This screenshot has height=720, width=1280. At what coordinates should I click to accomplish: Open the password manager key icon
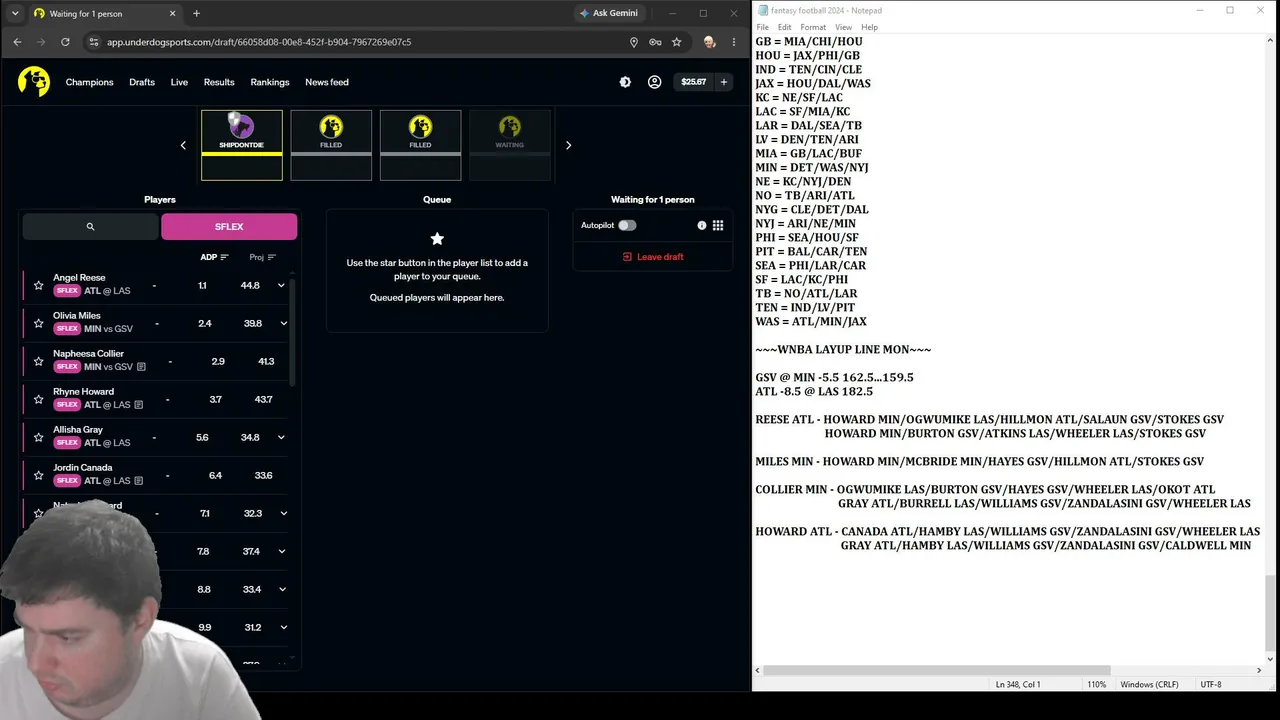click(655, 42)
